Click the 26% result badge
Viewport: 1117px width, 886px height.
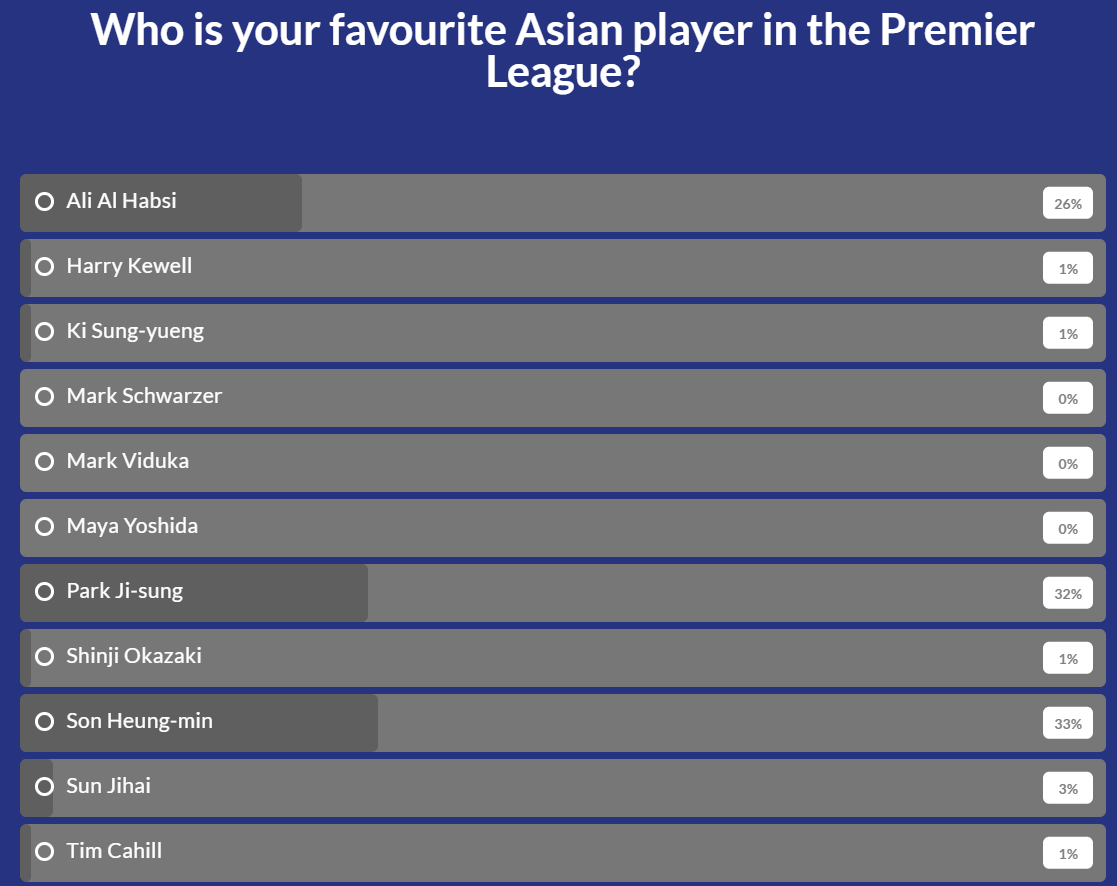tap(1067, 203)
